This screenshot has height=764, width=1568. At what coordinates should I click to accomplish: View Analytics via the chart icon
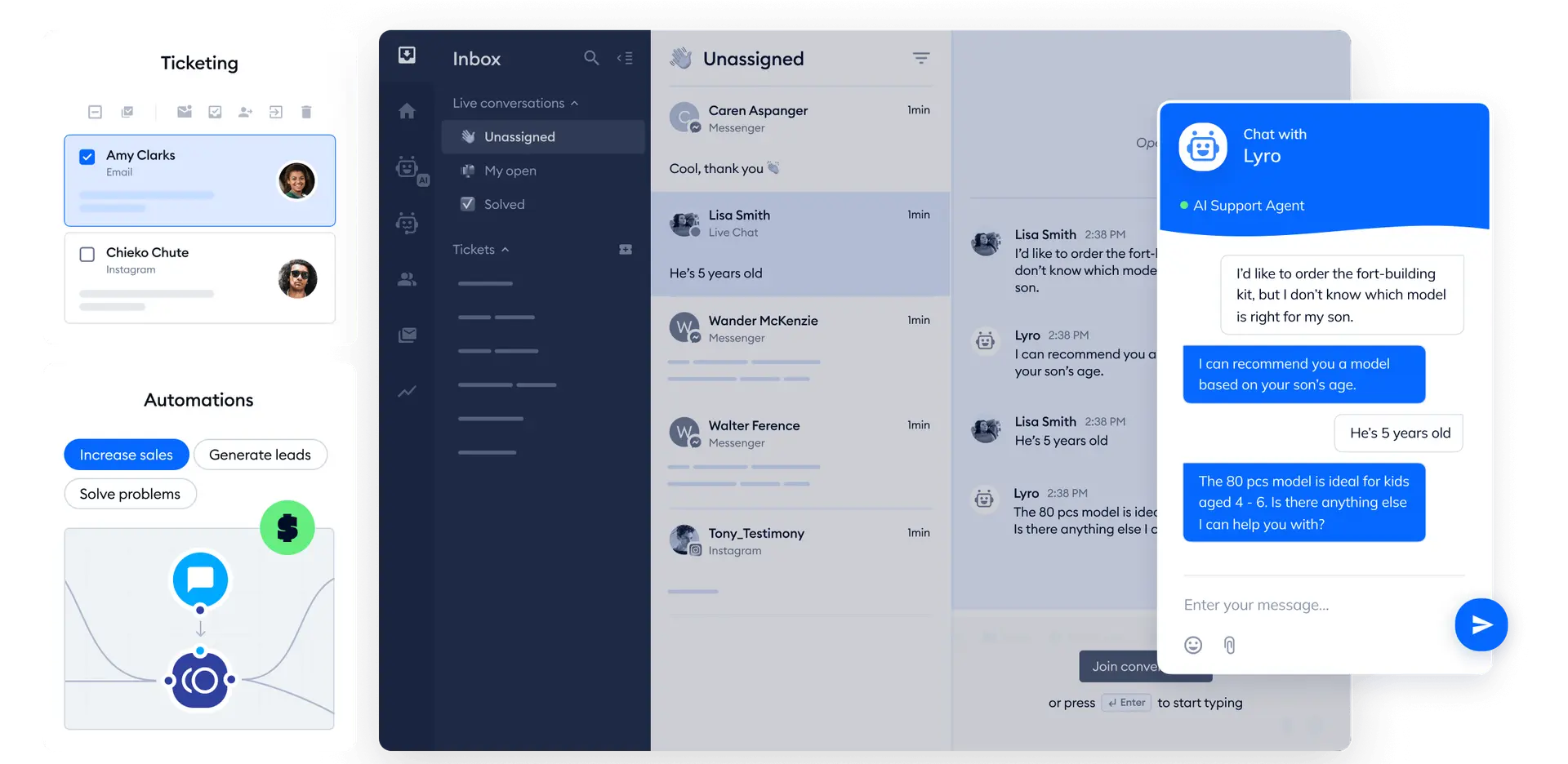(408, 392)
